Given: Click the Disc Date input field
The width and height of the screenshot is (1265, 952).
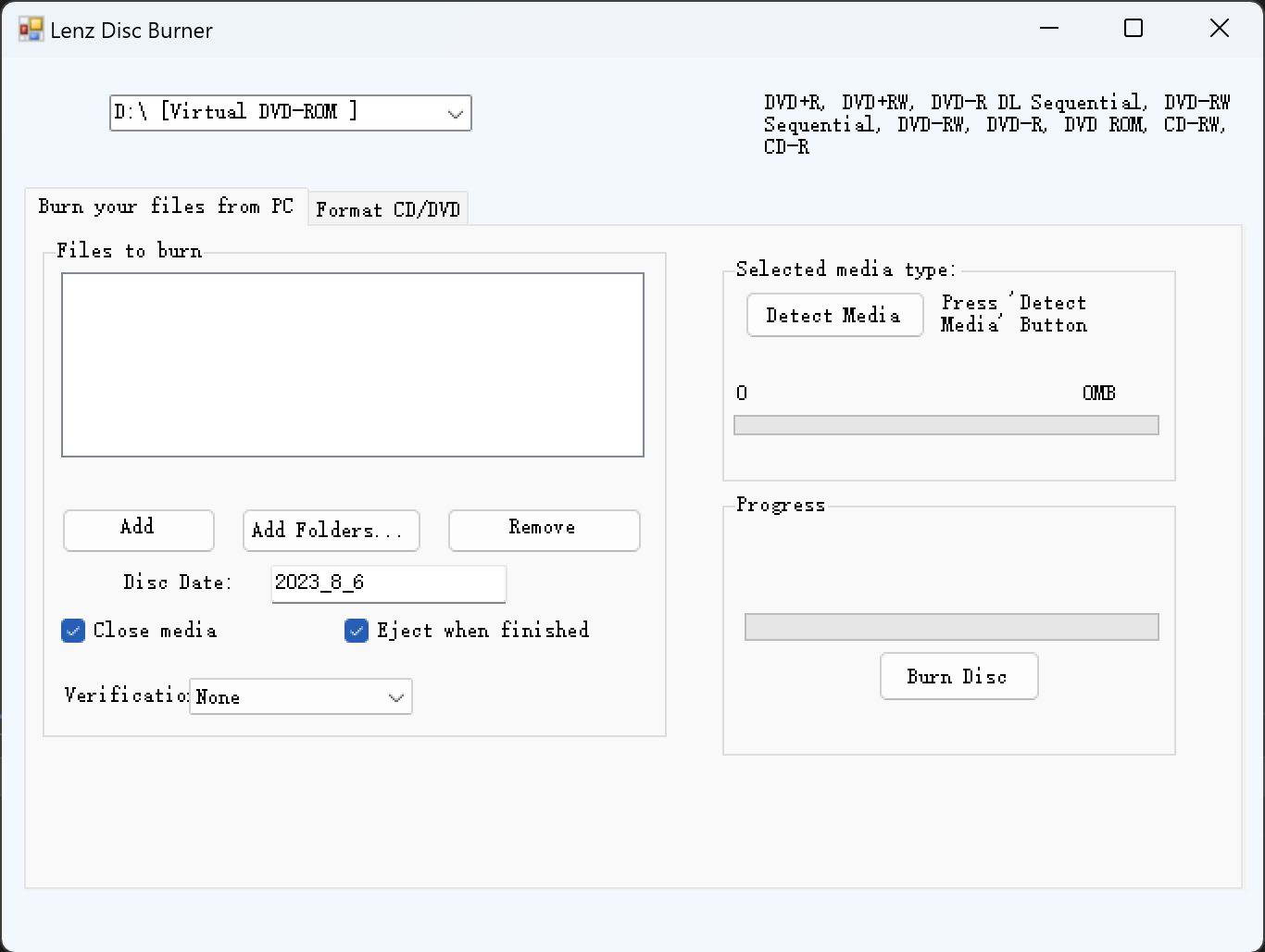Looking at the screenshot, I should click(387, 583).
